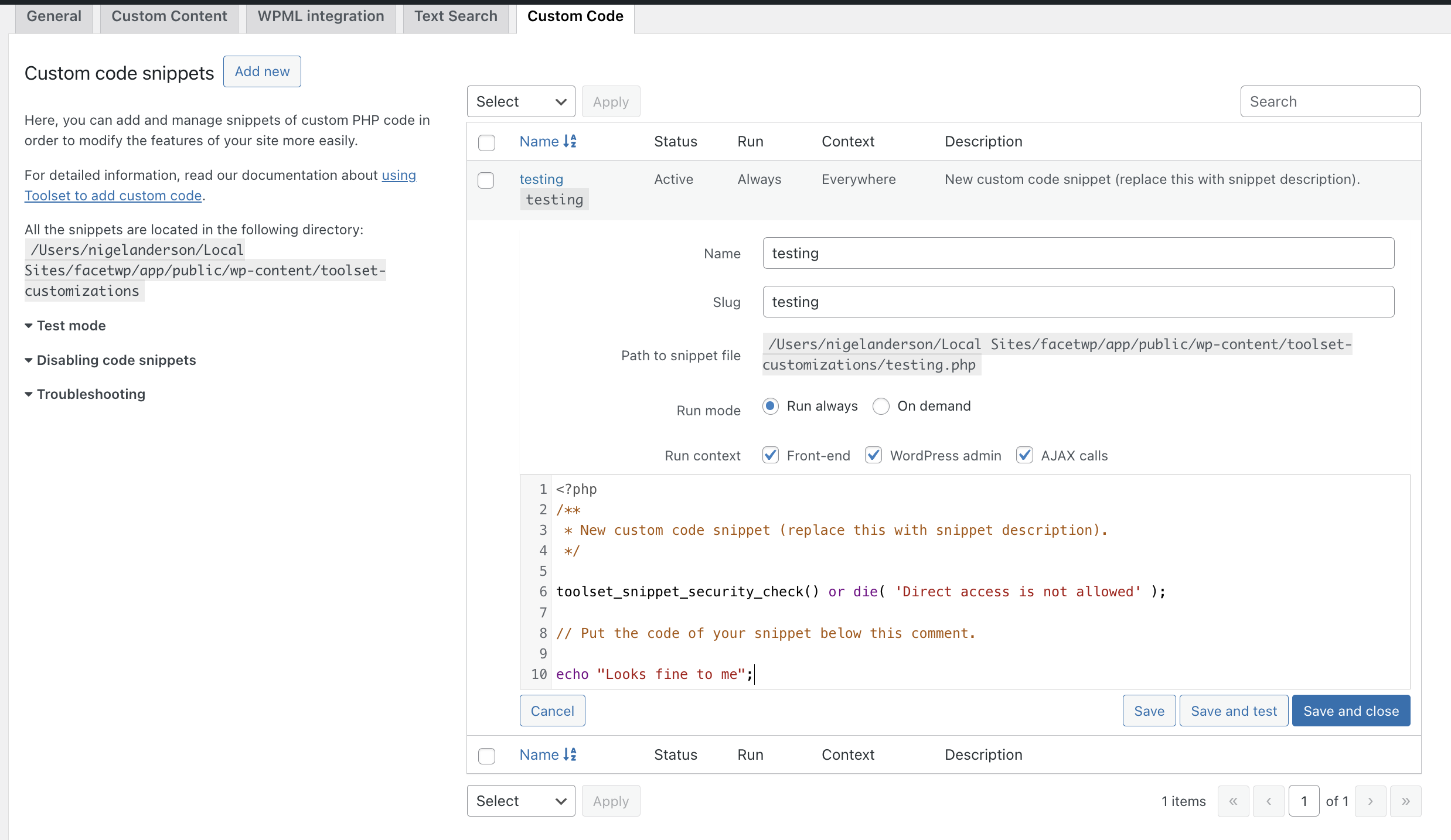Tick the select-all checkbox in top header
Screen dimensions: 1451x840
486,142
